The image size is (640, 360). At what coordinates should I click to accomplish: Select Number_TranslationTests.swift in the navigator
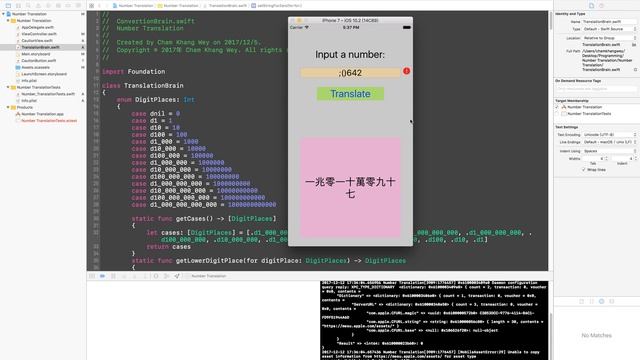point(48,94)
